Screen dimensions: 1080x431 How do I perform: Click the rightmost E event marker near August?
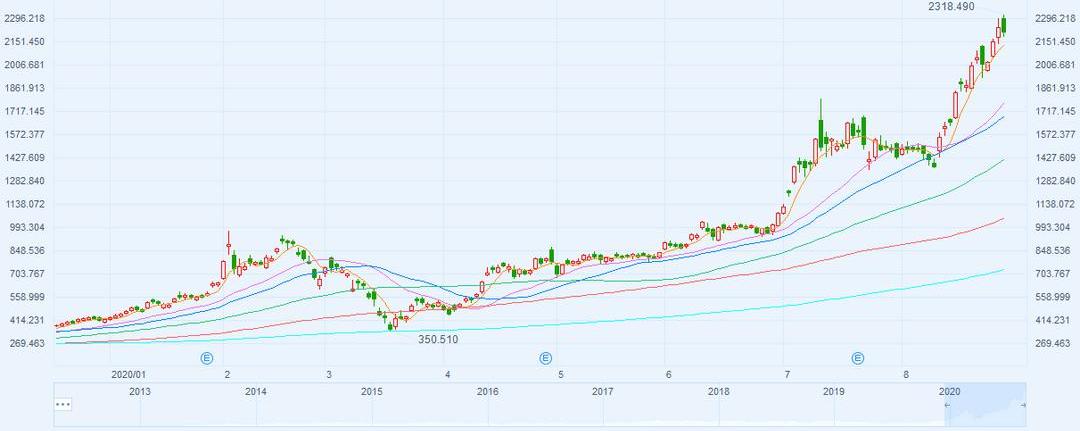(x=858, y=357)
